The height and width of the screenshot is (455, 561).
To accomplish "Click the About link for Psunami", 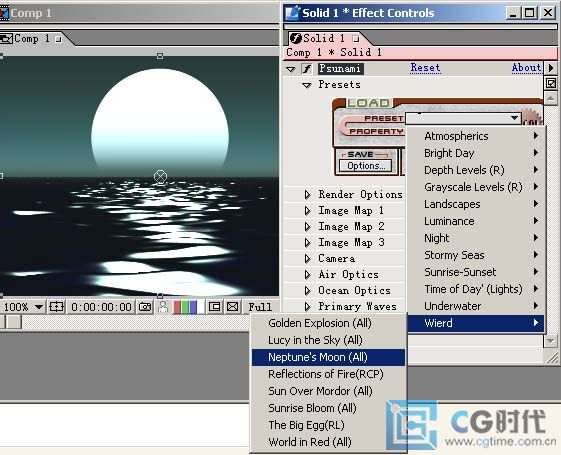I will point(526,68).
